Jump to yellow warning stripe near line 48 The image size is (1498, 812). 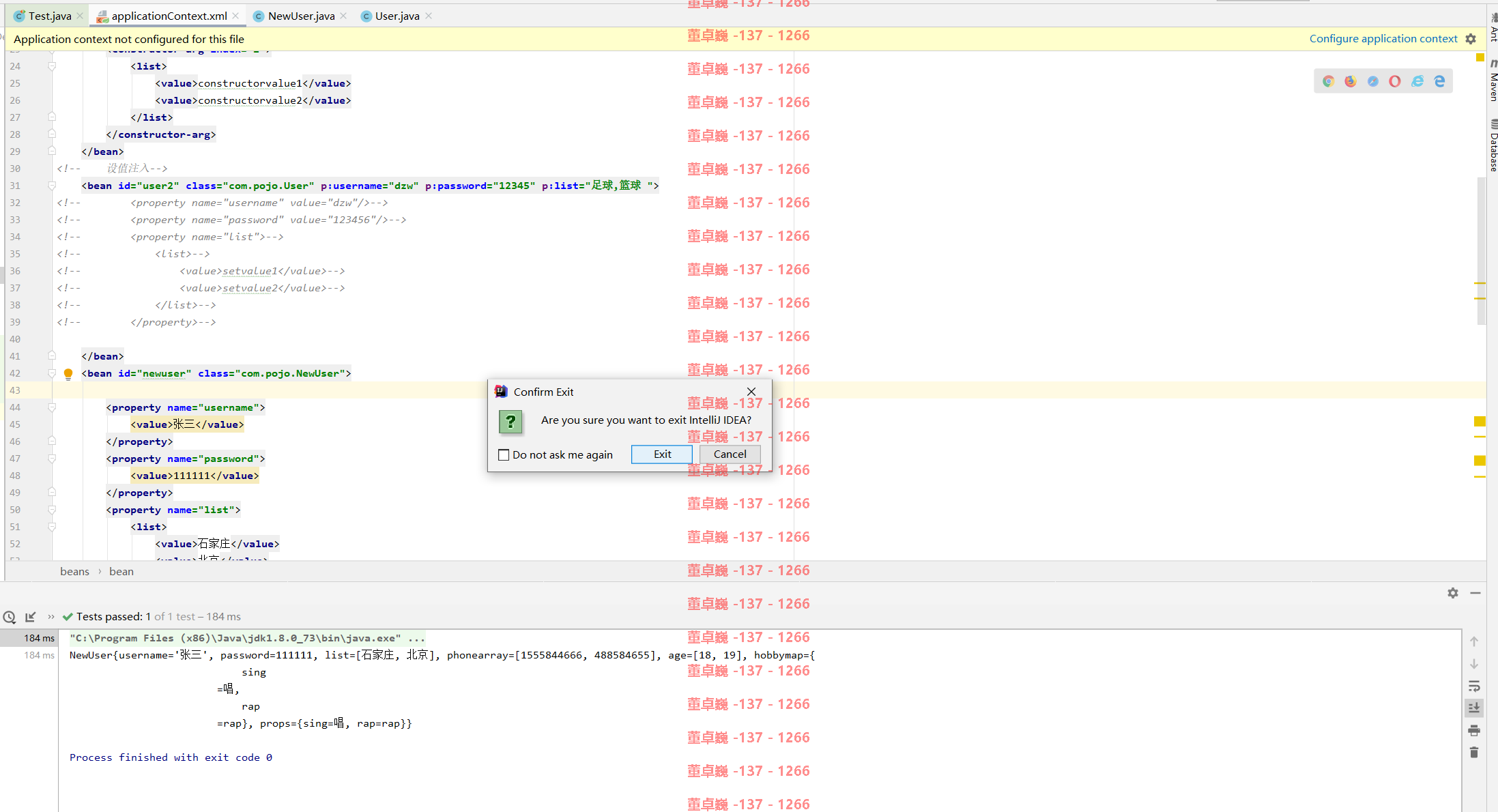[x=1480, y=461]
